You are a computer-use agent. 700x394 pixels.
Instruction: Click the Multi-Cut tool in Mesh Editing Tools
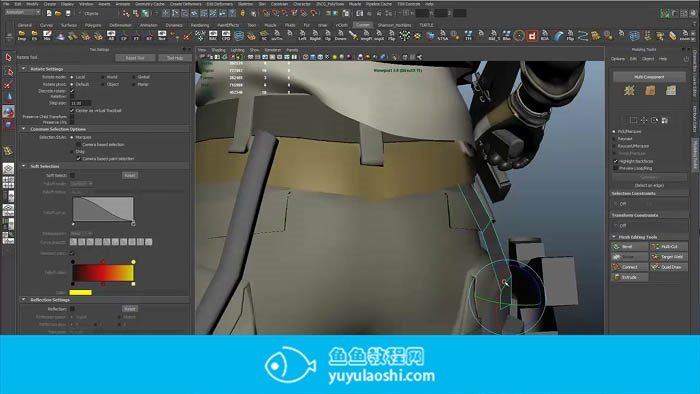click(668, 246)
